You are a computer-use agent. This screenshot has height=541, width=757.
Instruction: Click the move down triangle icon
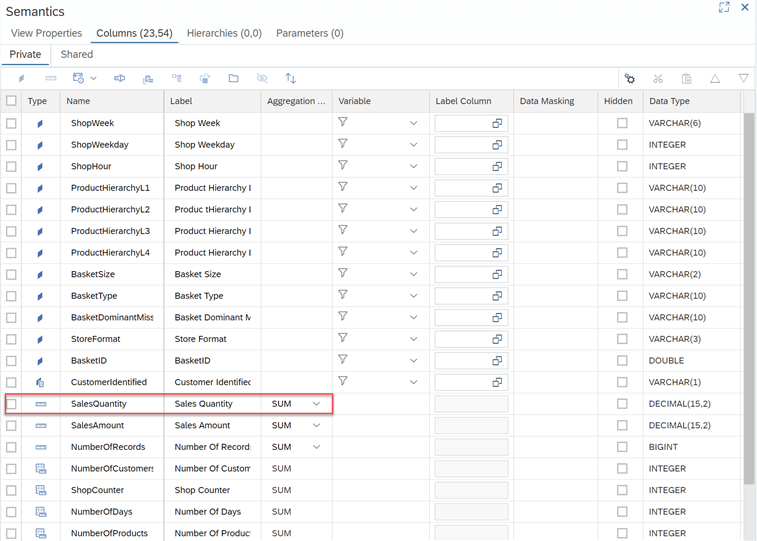tap(743, 78)
